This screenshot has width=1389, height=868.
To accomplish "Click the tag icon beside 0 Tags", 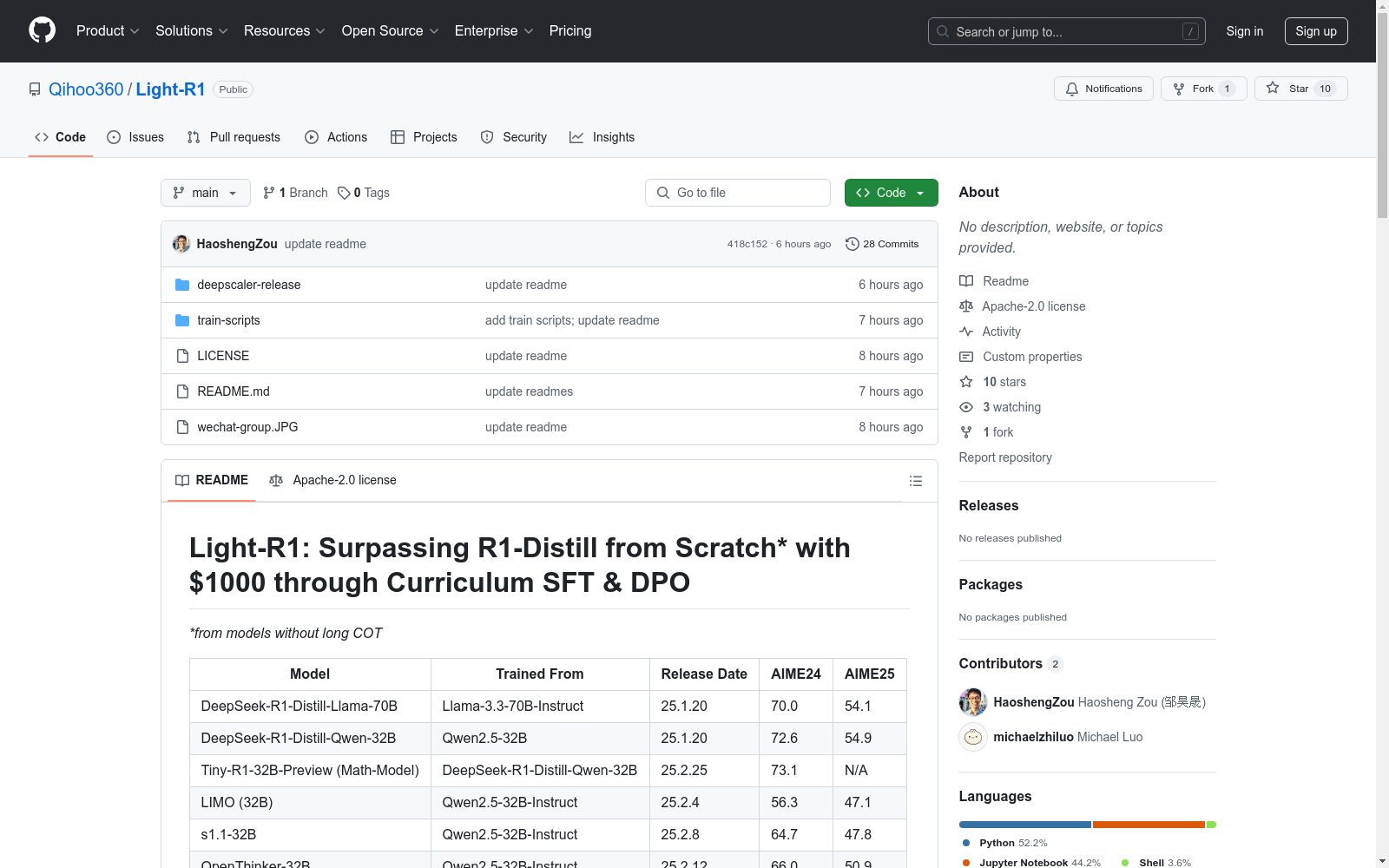I will coord(344,193).
